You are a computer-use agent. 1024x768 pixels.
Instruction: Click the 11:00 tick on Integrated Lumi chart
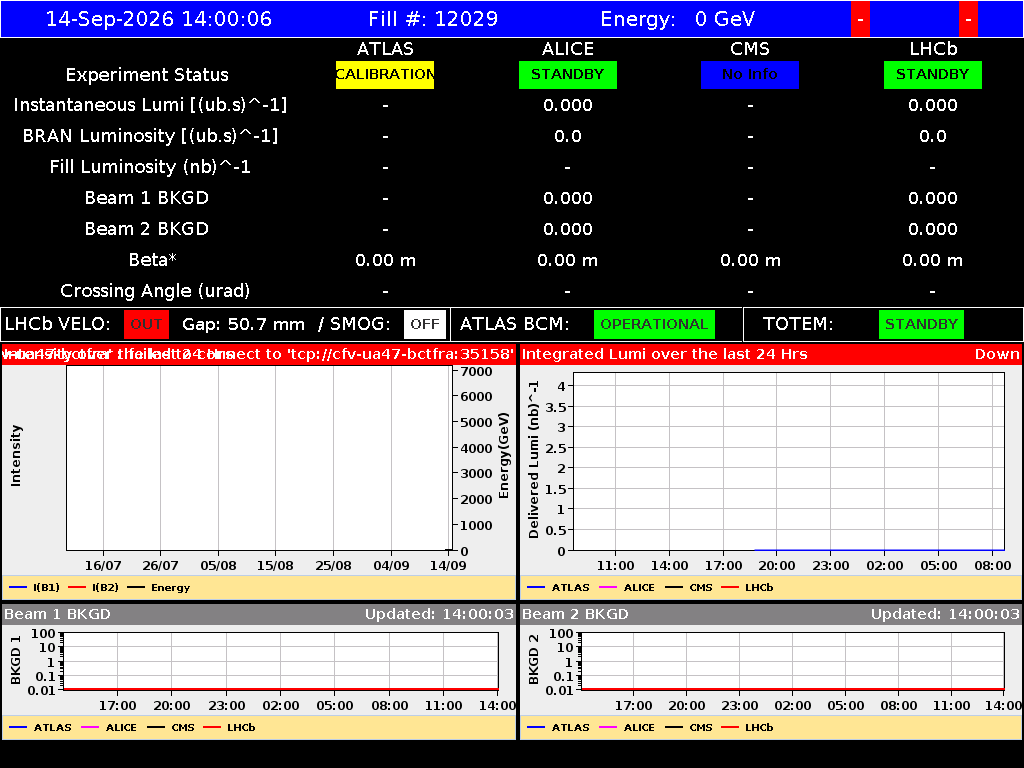(615, 566)
